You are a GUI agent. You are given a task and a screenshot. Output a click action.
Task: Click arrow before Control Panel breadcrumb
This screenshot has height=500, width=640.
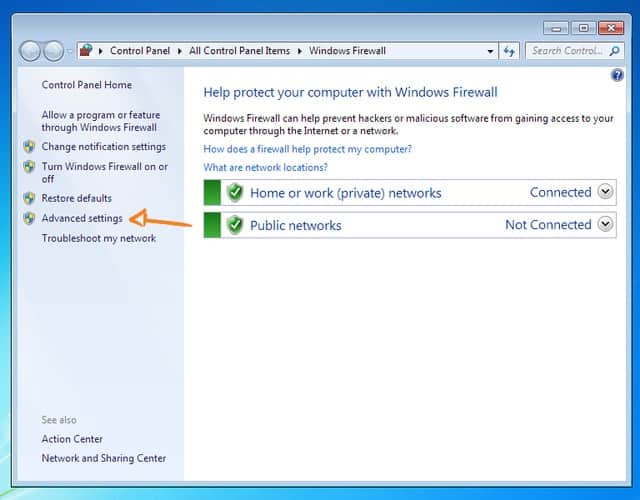pyautogui.click(x=100, y=51)
